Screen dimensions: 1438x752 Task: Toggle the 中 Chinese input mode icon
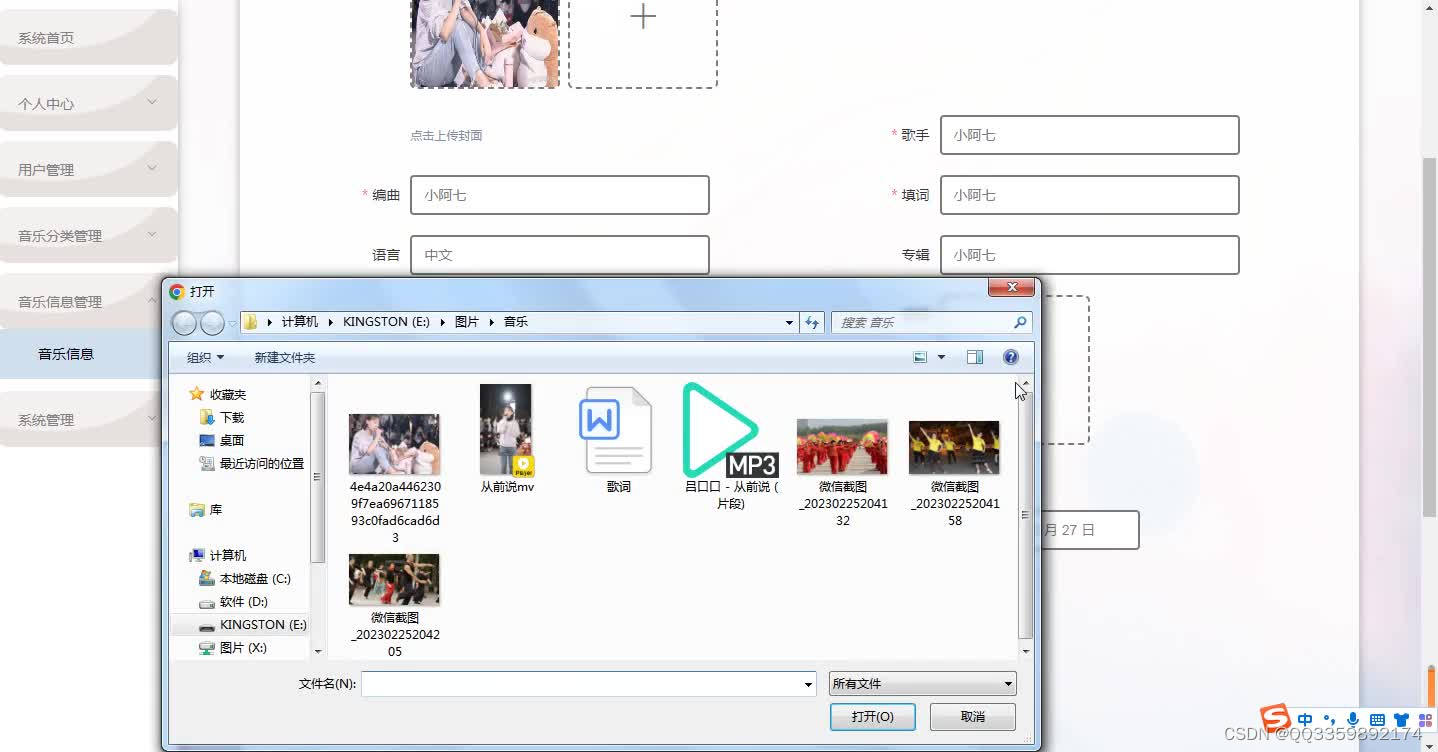click(x=1305, y=720)
